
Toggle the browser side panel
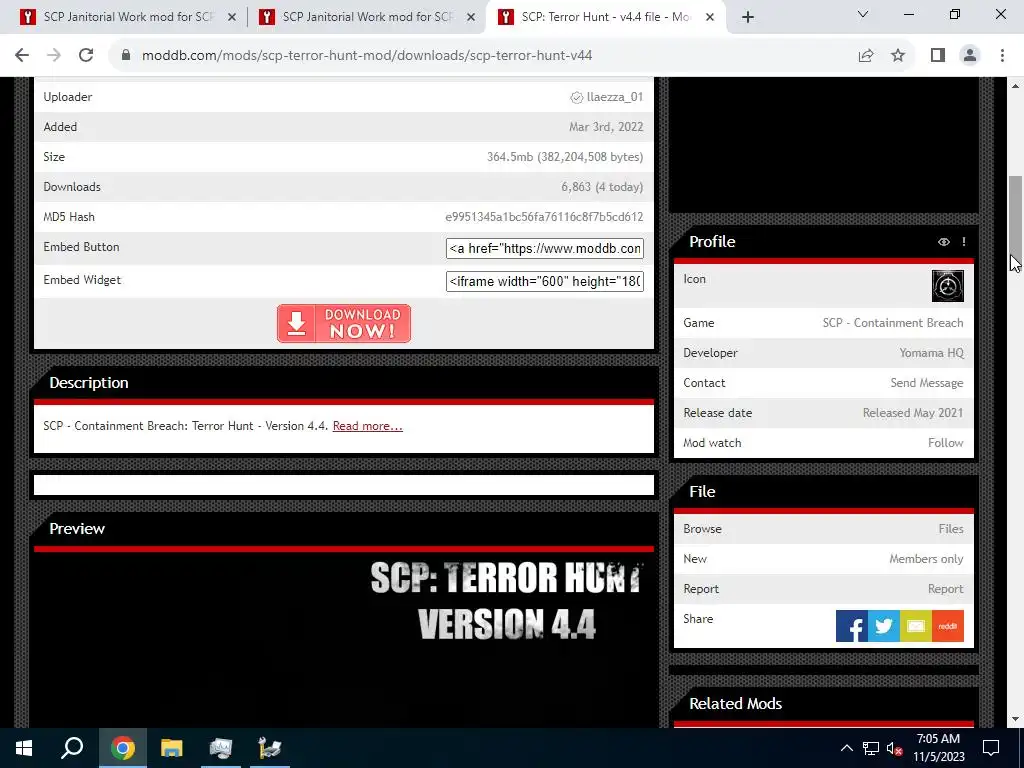coord(938,56)
